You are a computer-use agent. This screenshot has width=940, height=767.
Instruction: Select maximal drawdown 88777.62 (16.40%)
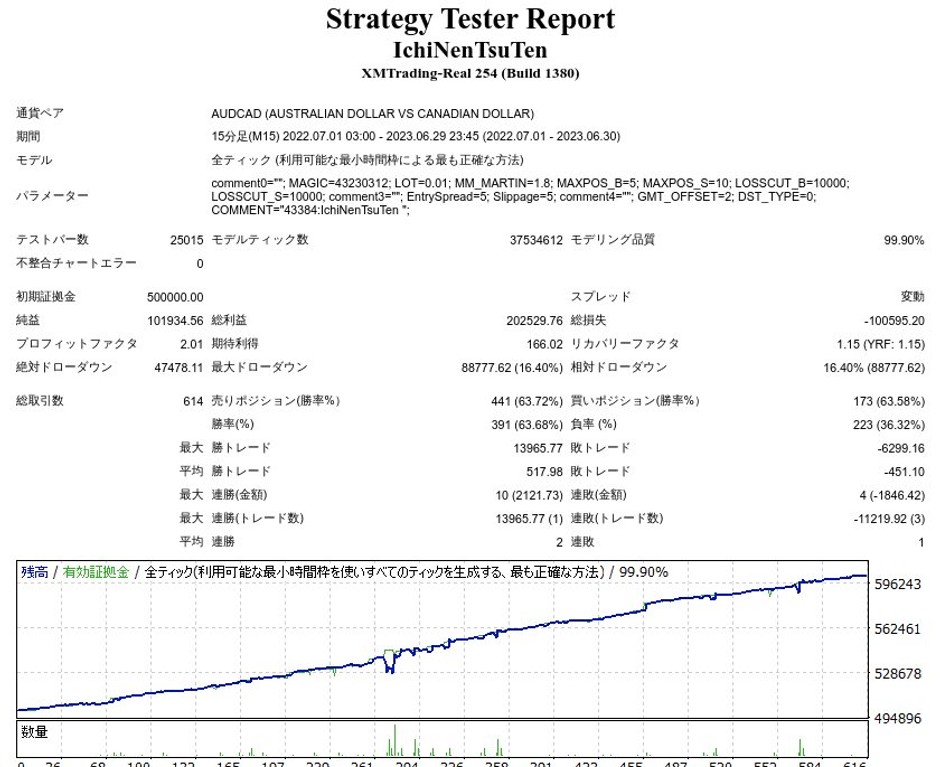pos(512,367)
